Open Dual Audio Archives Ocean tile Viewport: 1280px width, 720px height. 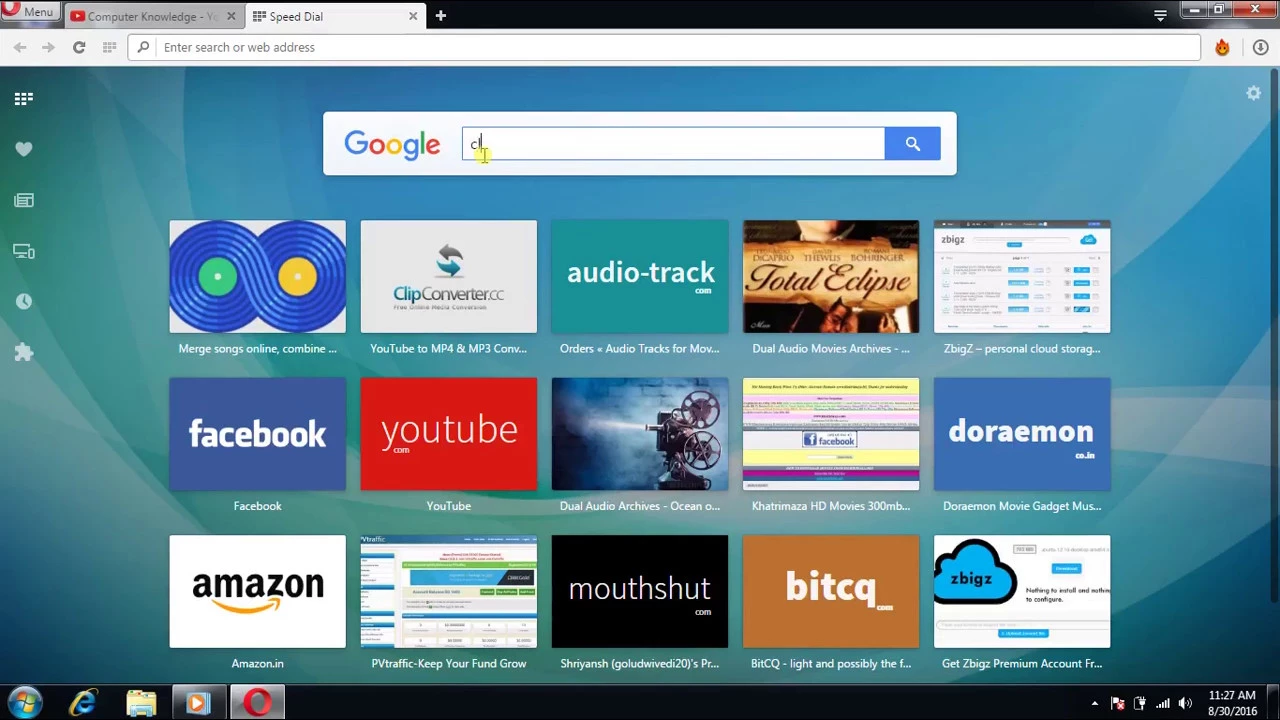(x=640, y=434)
